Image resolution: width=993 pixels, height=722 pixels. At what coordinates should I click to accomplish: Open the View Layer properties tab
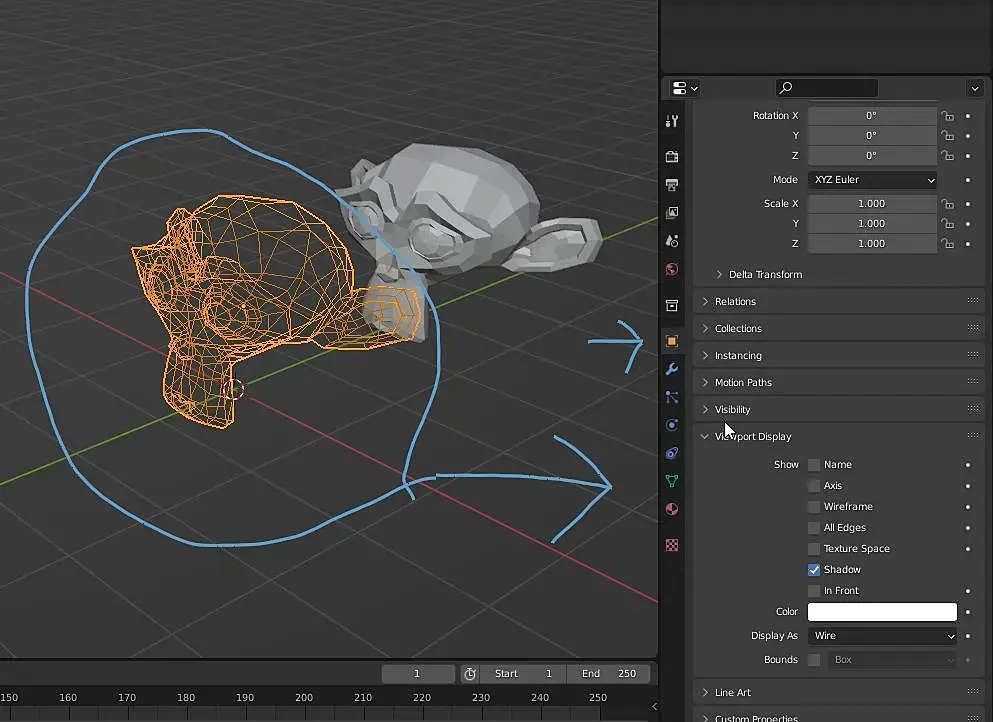672,213
